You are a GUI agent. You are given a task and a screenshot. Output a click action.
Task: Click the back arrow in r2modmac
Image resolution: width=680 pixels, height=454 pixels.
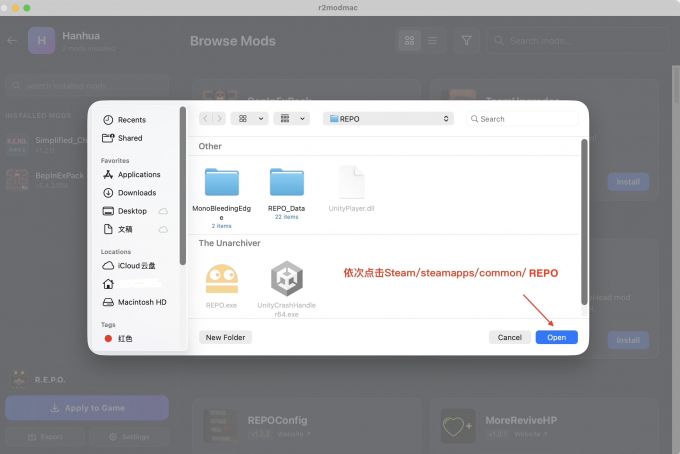12,41
